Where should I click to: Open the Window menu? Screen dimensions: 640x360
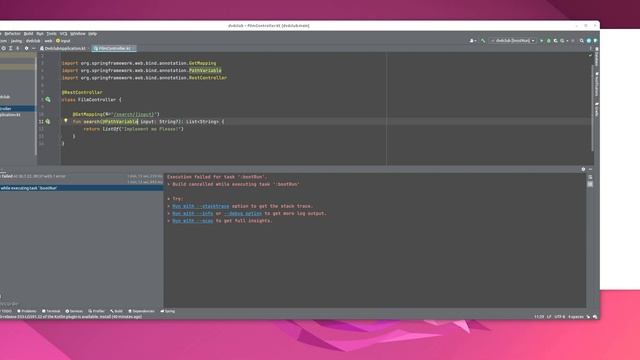(x=78, y=34)
